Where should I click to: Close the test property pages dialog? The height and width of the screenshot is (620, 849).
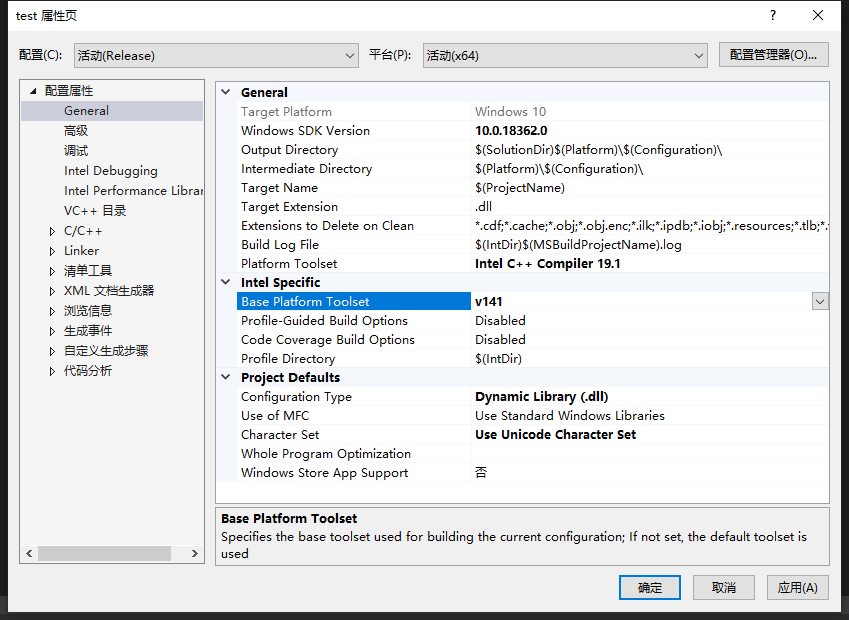tap(818, 15)
